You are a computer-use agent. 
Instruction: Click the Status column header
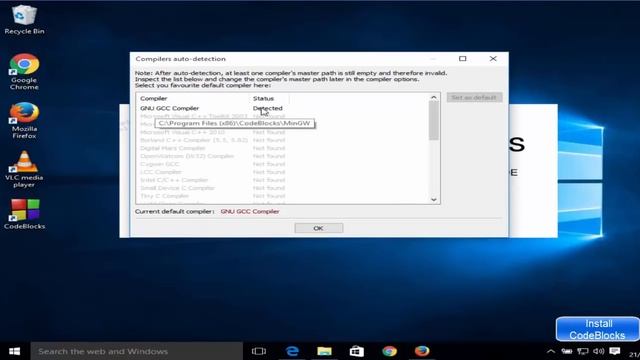tap(269, 98)
